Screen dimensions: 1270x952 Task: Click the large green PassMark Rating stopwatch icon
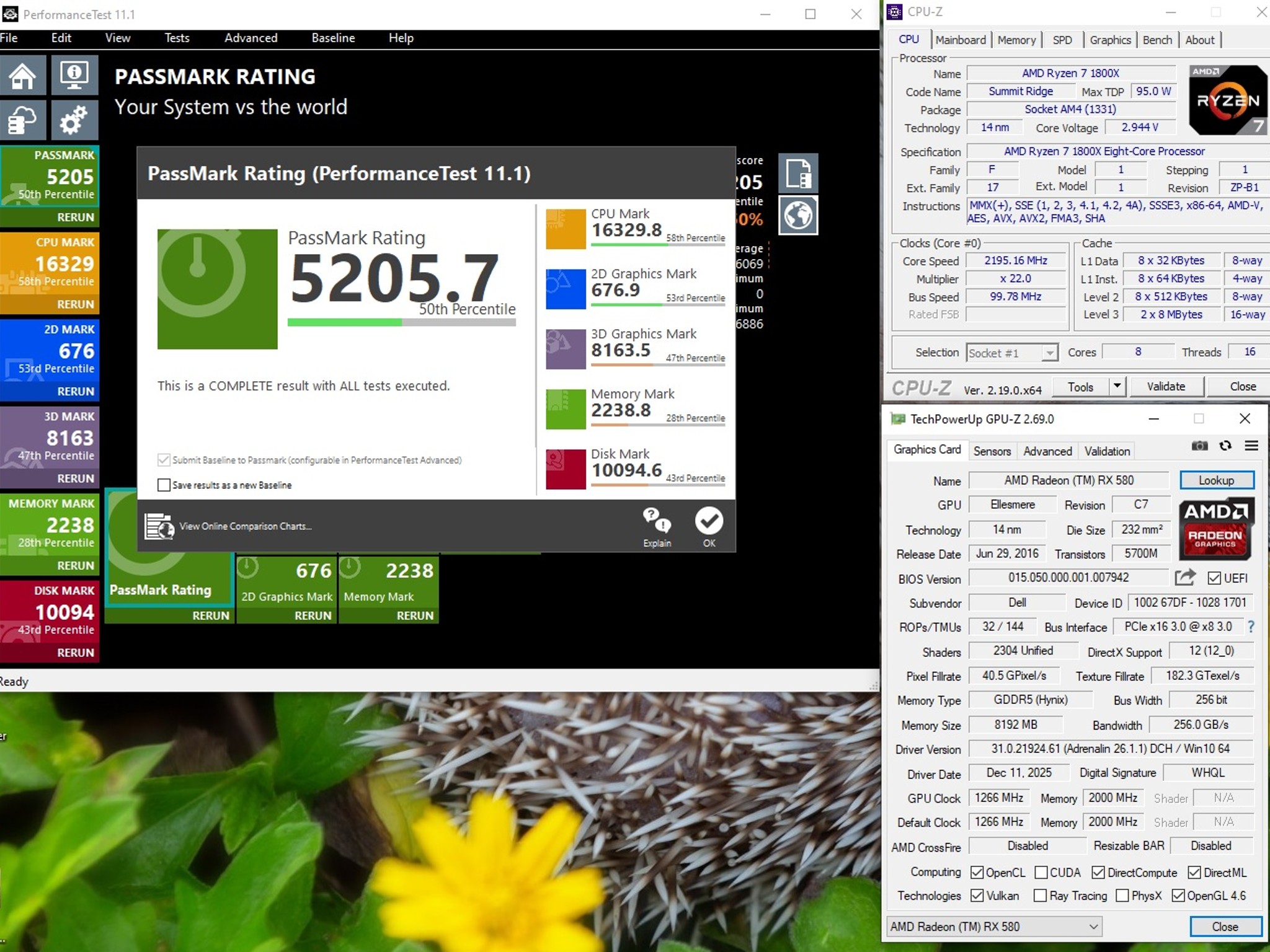[x=217, y=289]
